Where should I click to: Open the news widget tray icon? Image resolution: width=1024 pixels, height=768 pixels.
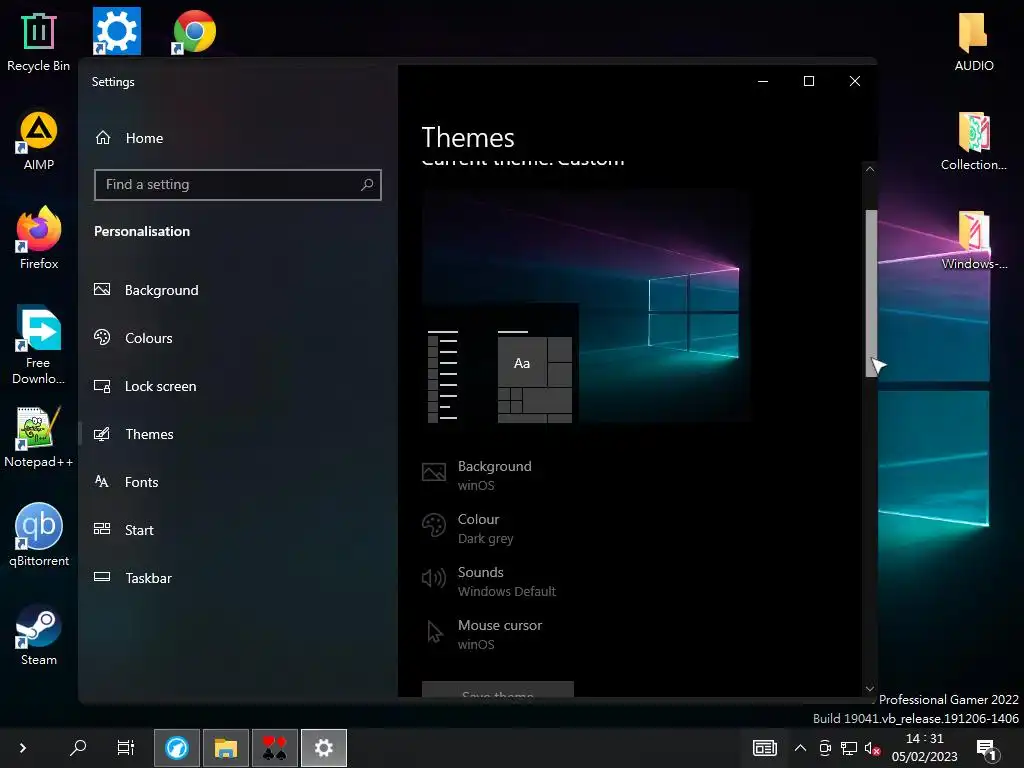click(x=764, y=748)
